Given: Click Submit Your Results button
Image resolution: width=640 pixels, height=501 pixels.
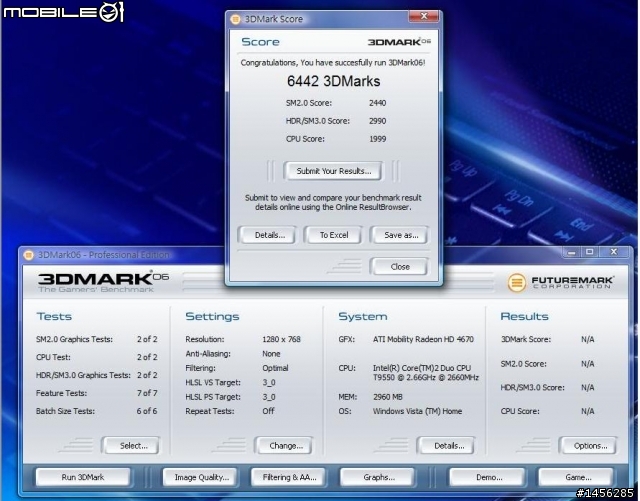Looking at the screenshot, I should [333, 171].
